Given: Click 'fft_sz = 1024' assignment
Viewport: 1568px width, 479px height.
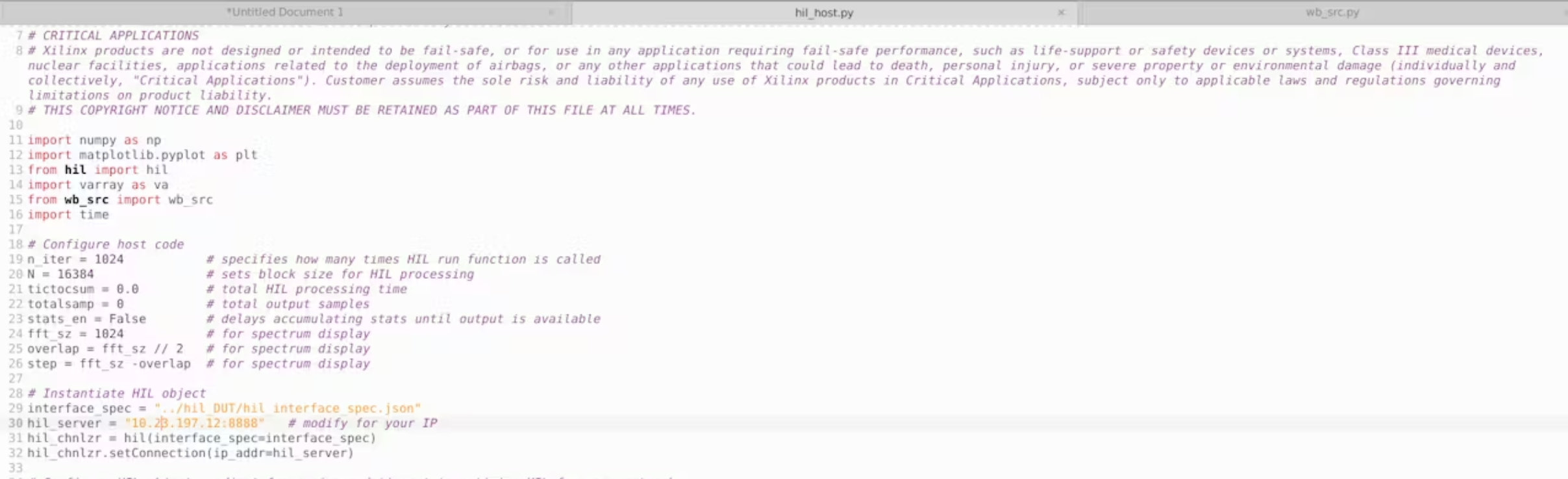Looking at the screenshot, I should (x=75, y=334).
